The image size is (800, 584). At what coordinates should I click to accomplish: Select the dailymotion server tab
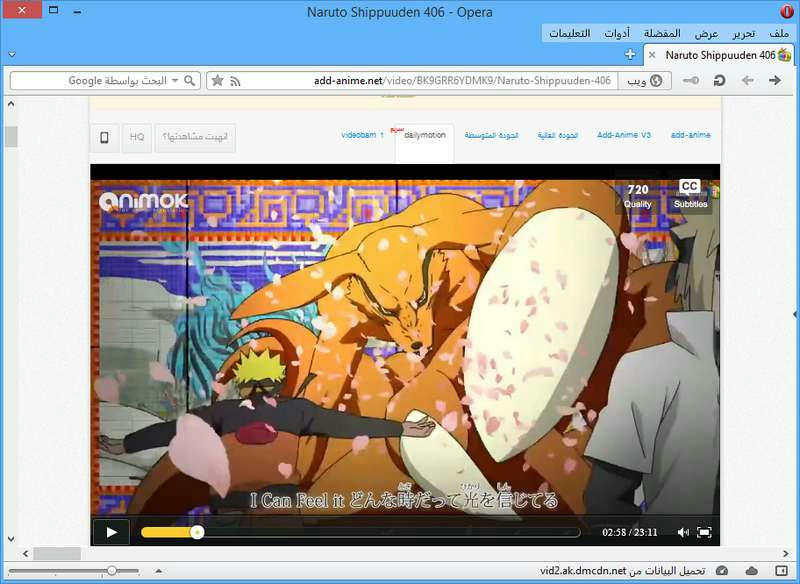tap(424, 135)
